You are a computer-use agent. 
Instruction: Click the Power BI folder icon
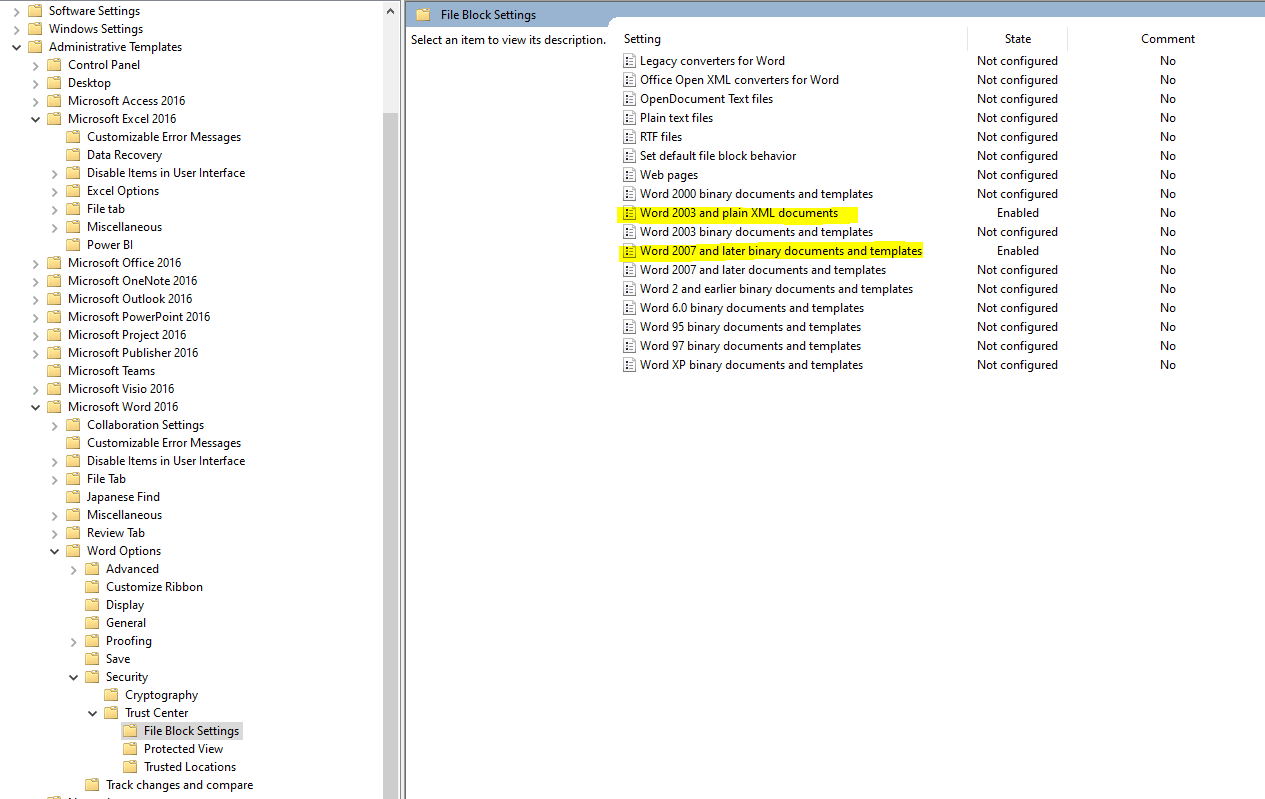tap(73, 245)
